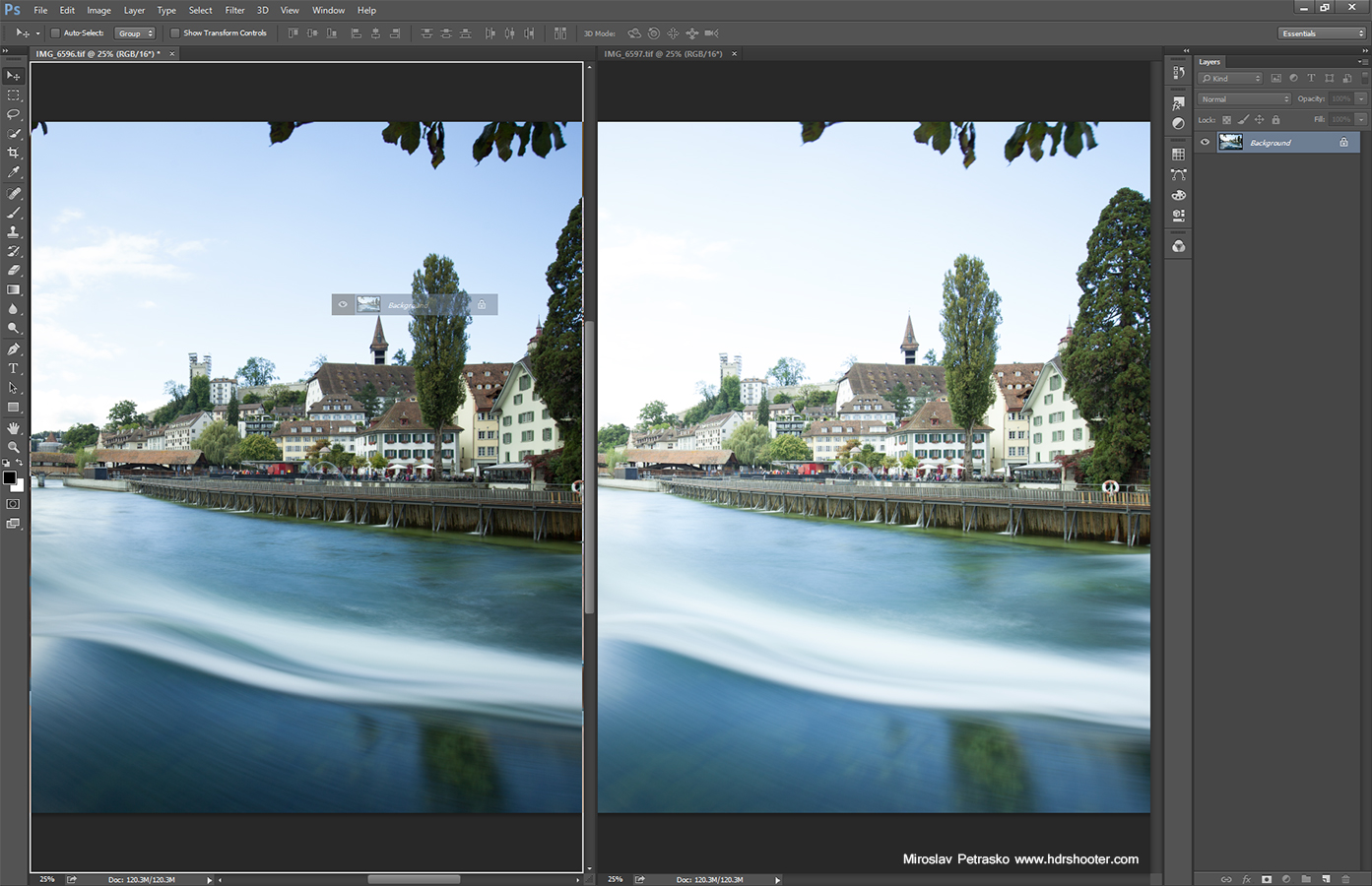Activate the Horizontal Type tool
The image size is (1372, 886).
[x=14, y=368]
